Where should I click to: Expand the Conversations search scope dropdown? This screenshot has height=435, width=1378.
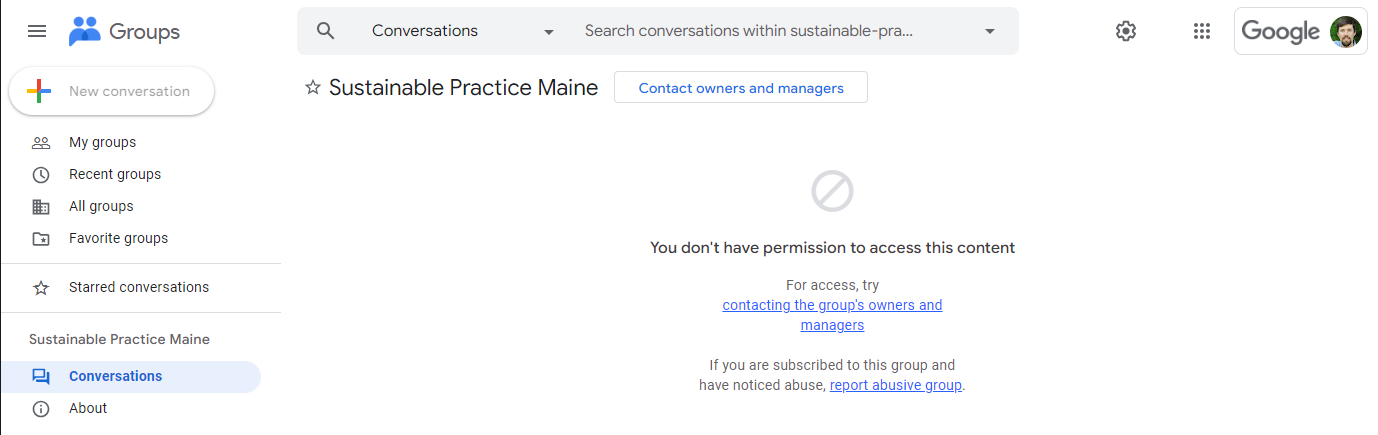(x=548, y=32)
